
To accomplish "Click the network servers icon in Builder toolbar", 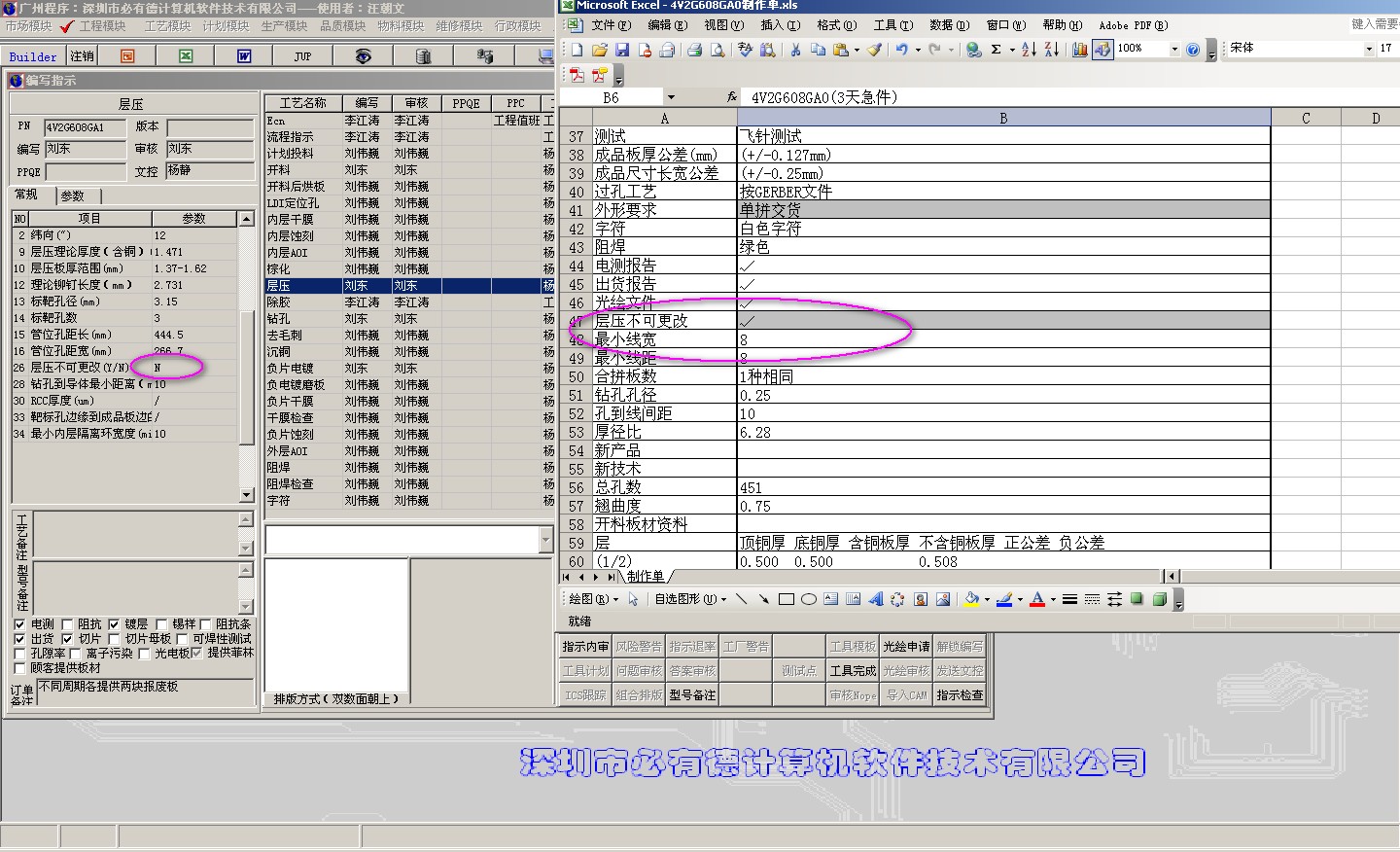I will pyautogui.click(x=484, y=56).
